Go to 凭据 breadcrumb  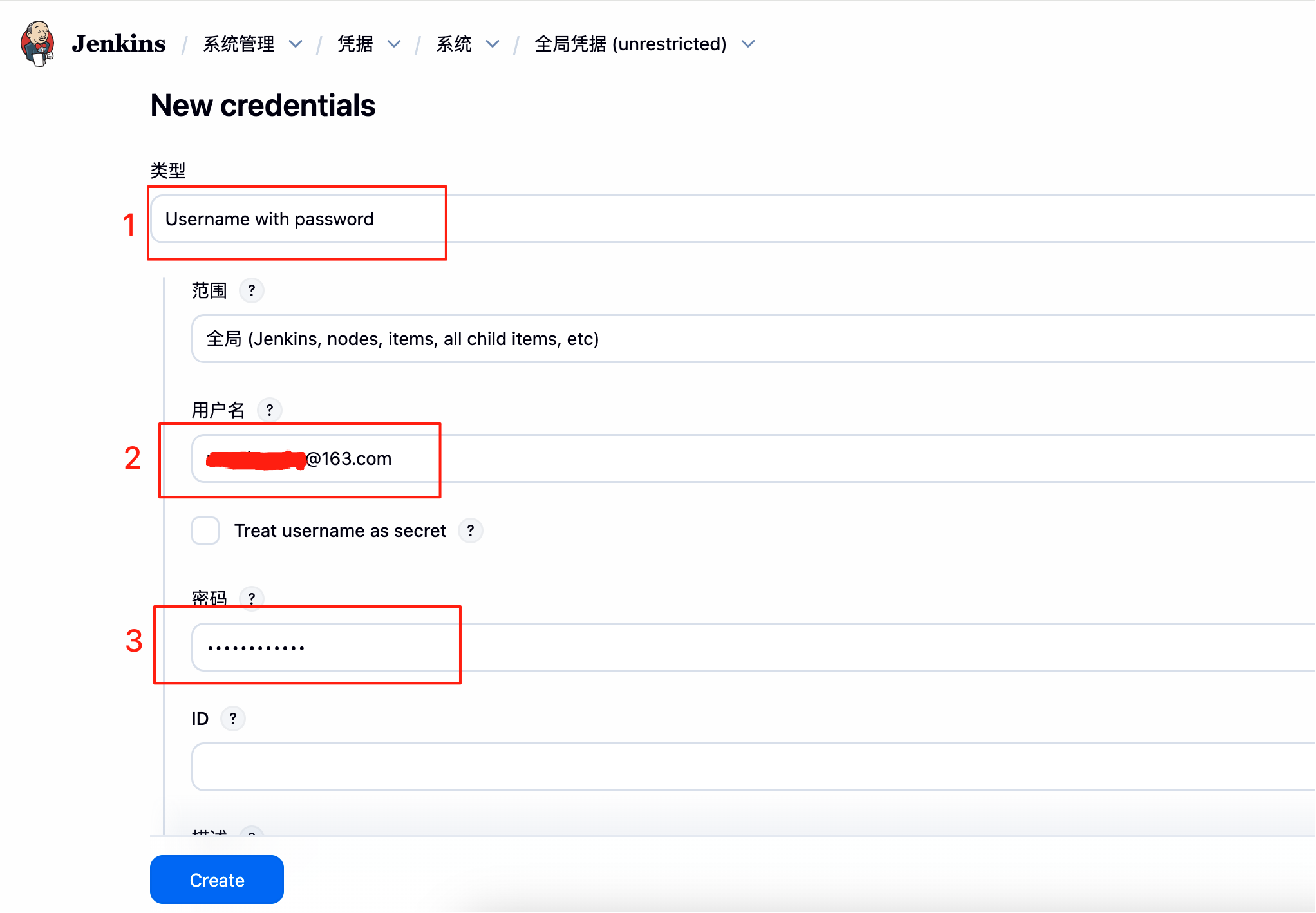(355, 44)
